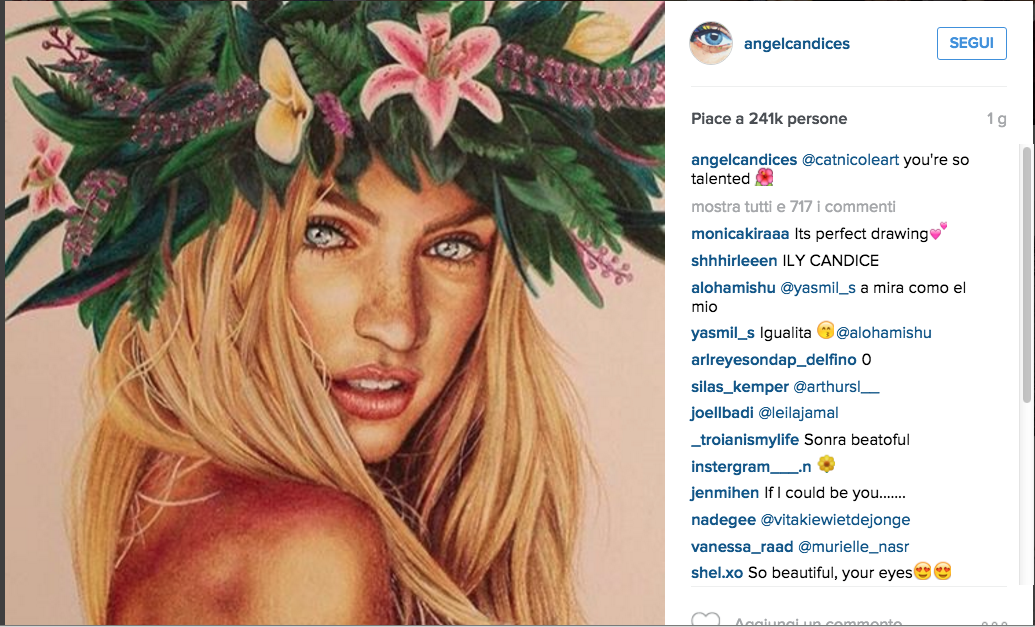
Task: Click the angelcandices eye profile avatar
Action: (x=711, y=44)
